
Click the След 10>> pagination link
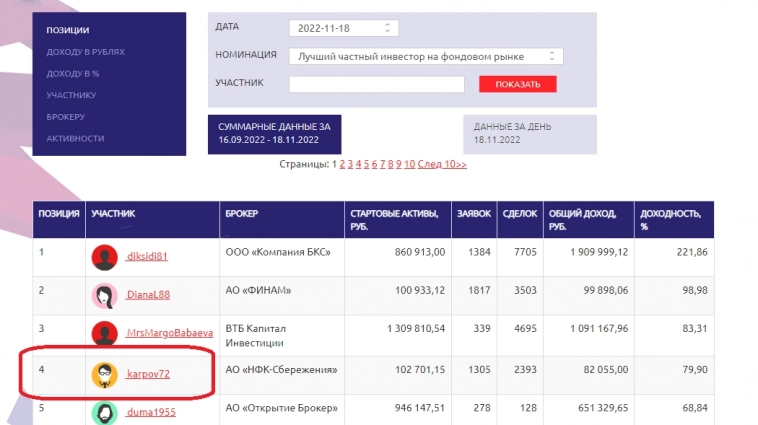pyautogui.click(x=442, y=164)
